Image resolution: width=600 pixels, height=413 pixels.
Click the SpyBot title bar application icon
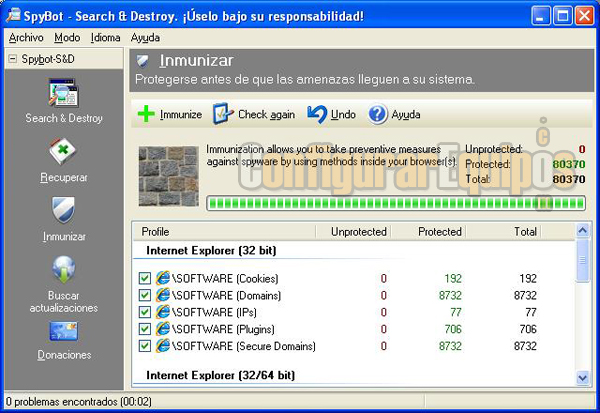pos(13,15)
